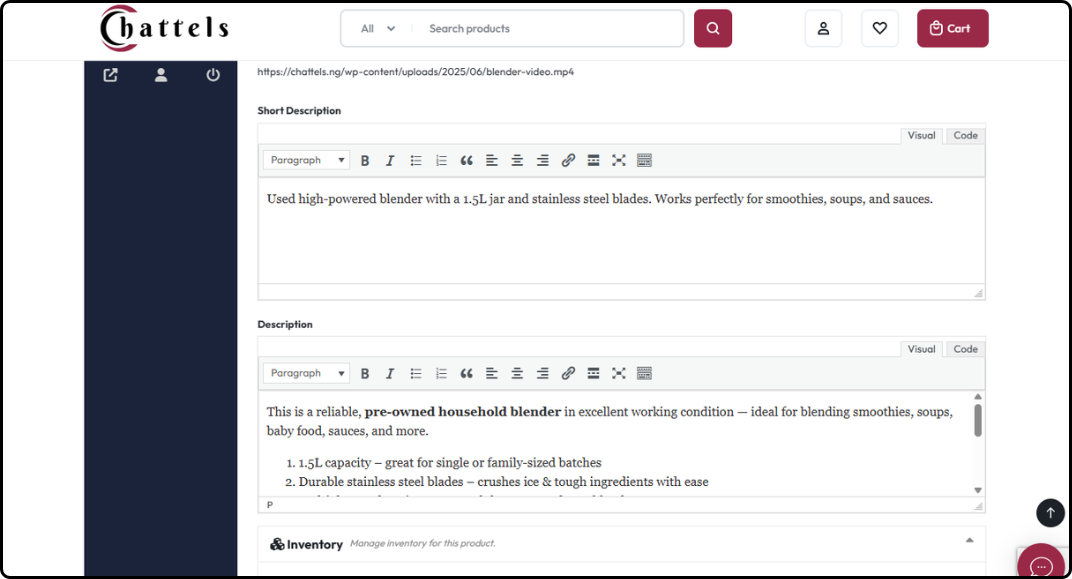Click the 'P' element path in Description
This screenshot has width=1072, height=579.
(269, 505)
